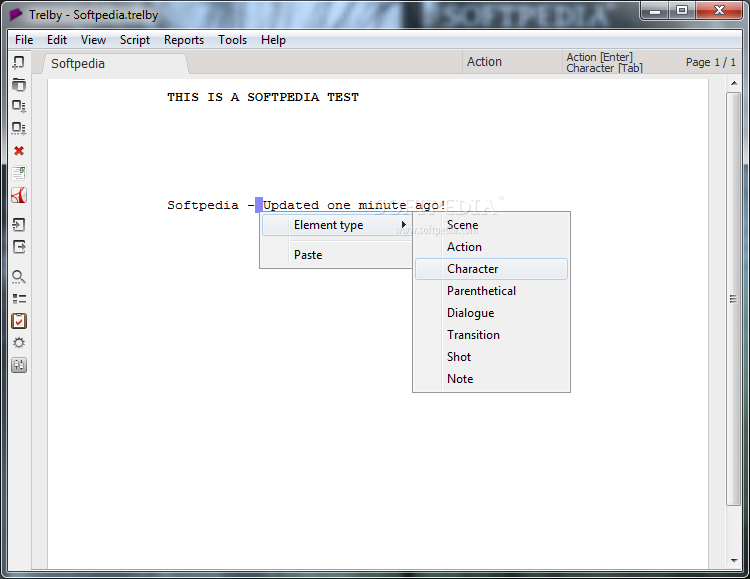Image resolution: width=750 pixels, height=579 pixels.
Task: Set element type to Character
Action: pyautogui.click(x=491, y=269)
